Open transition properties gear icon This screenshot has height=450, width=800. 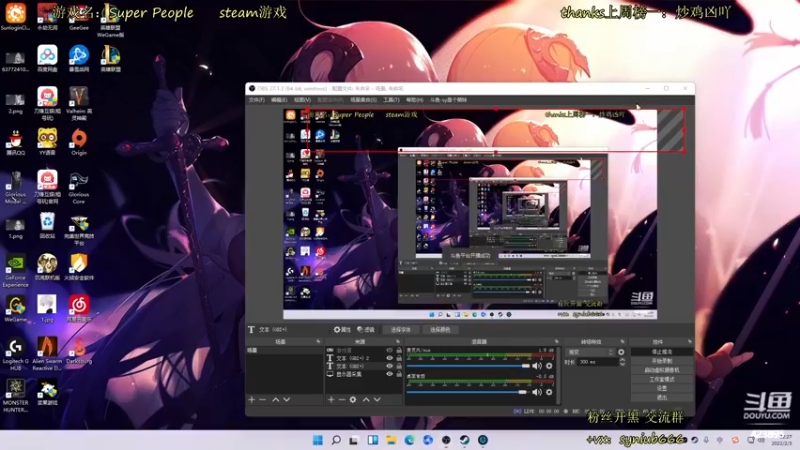tap(621, 352)
